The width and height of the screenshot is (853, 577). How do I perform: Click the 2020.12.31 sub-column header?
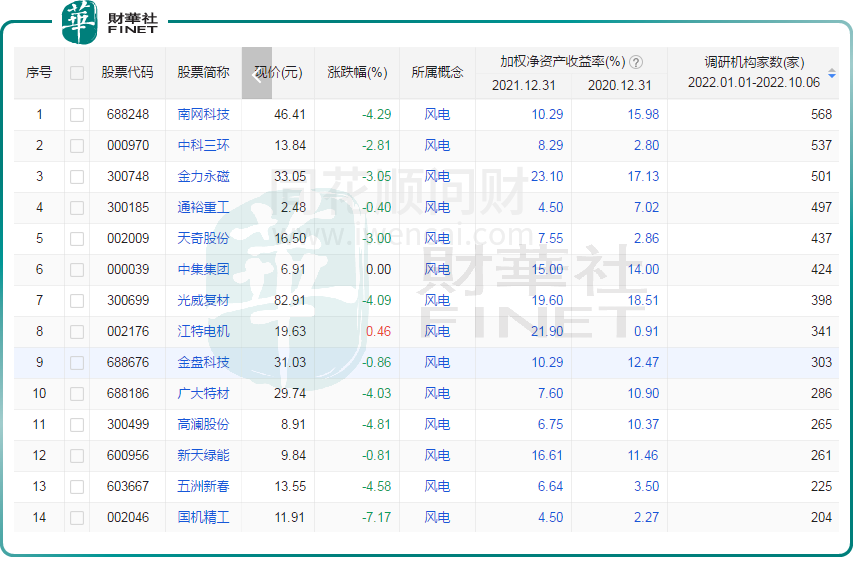pos(620,85)
